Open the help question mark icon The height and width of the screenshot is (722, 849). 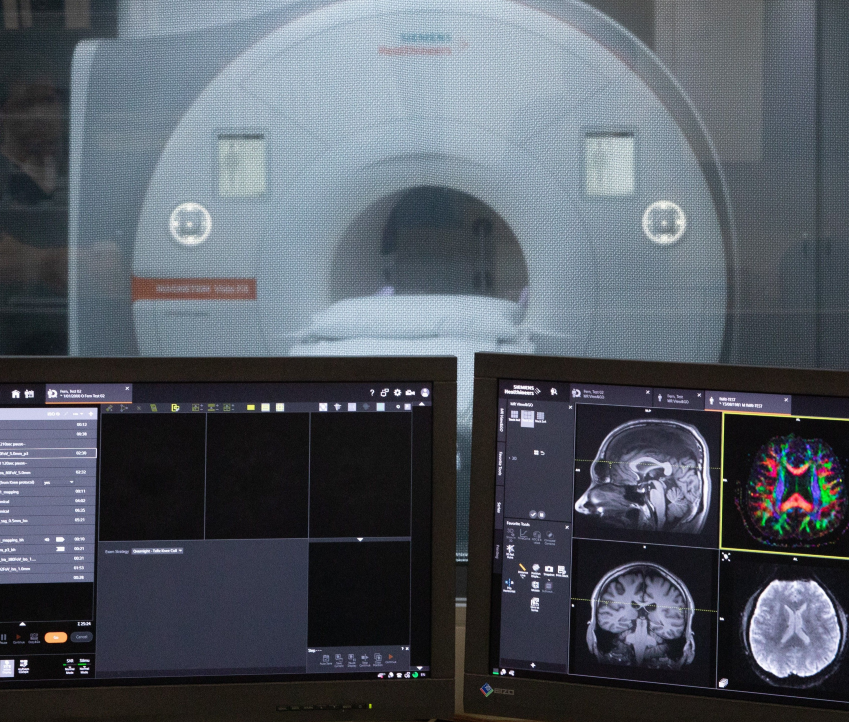coord(372,392)
